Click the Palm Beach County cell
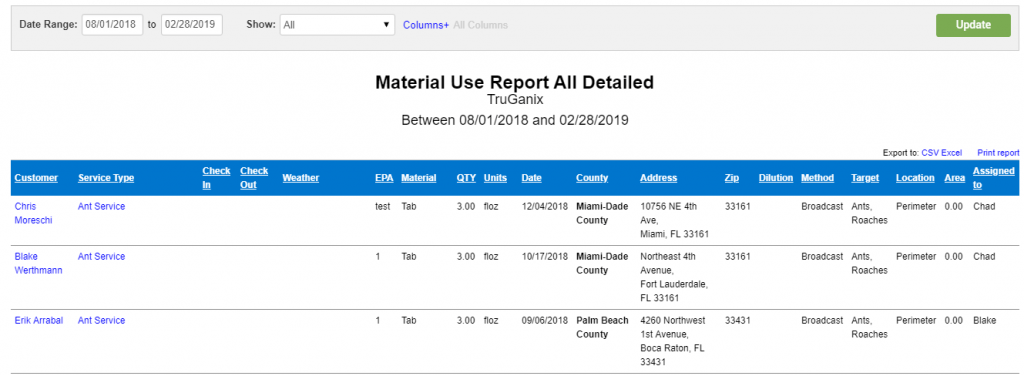Image resolution: width=1024 pixels, height=376 pixels. coord(602,327)
